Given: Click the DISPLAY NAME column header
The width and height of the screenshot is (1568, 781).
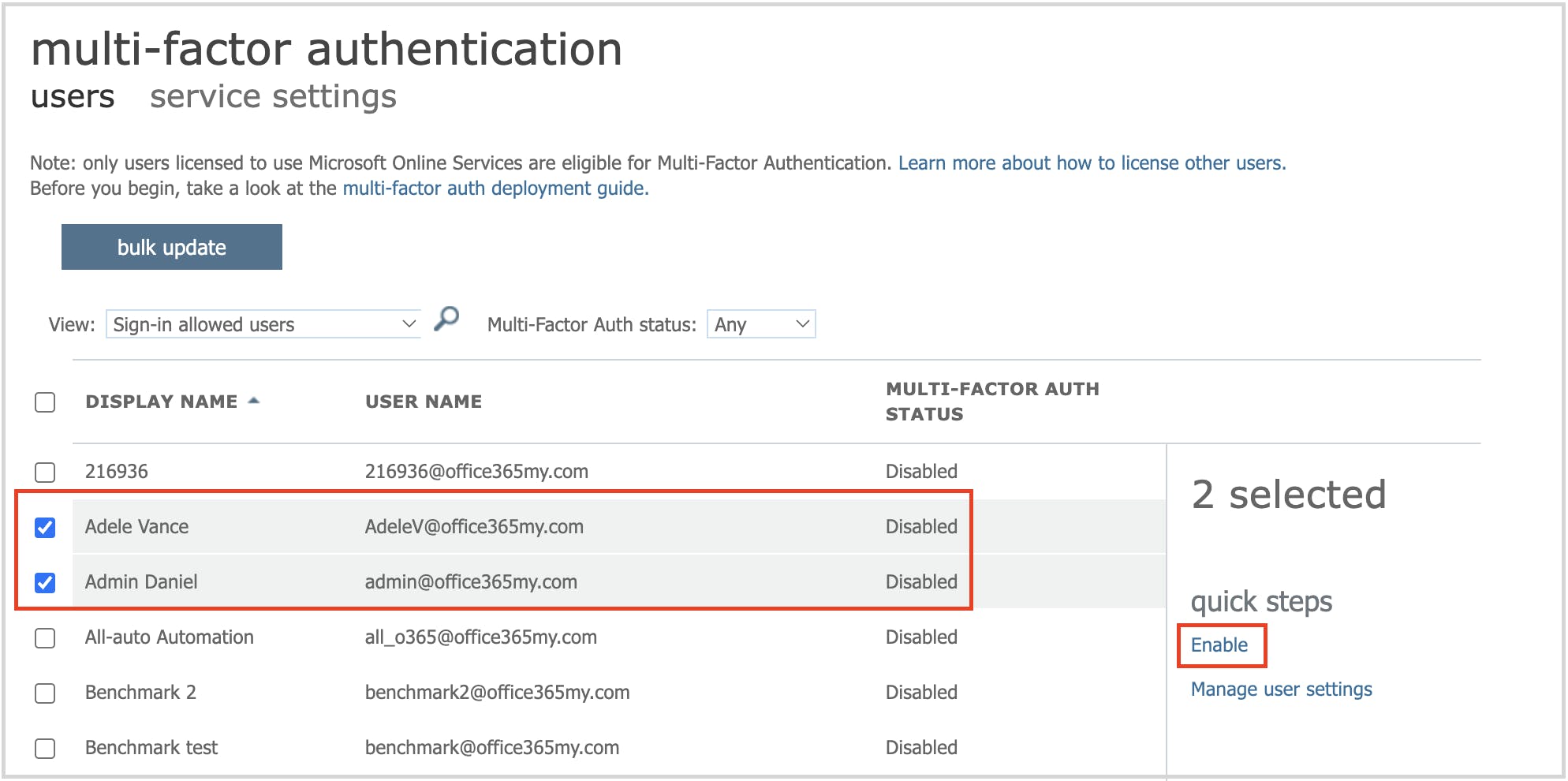Looking at the screenshot, I should click(x=162, y=402).
